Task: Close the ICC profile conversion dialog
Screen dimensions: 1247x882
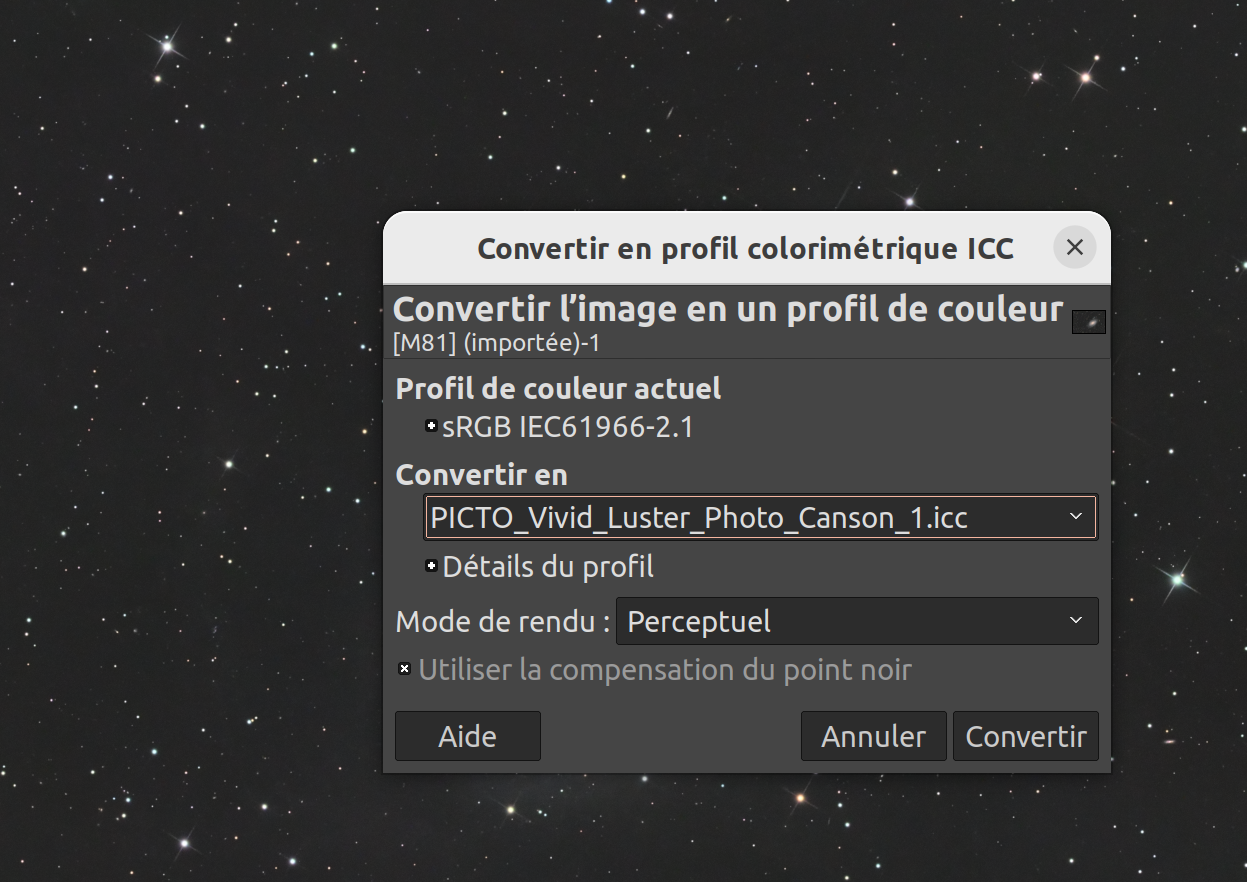Action: tap(1075, 247)
